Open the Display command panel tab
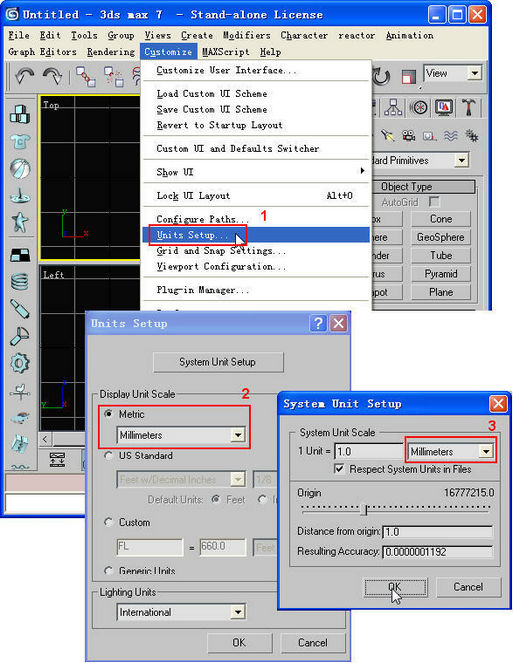 click(444, 108)
